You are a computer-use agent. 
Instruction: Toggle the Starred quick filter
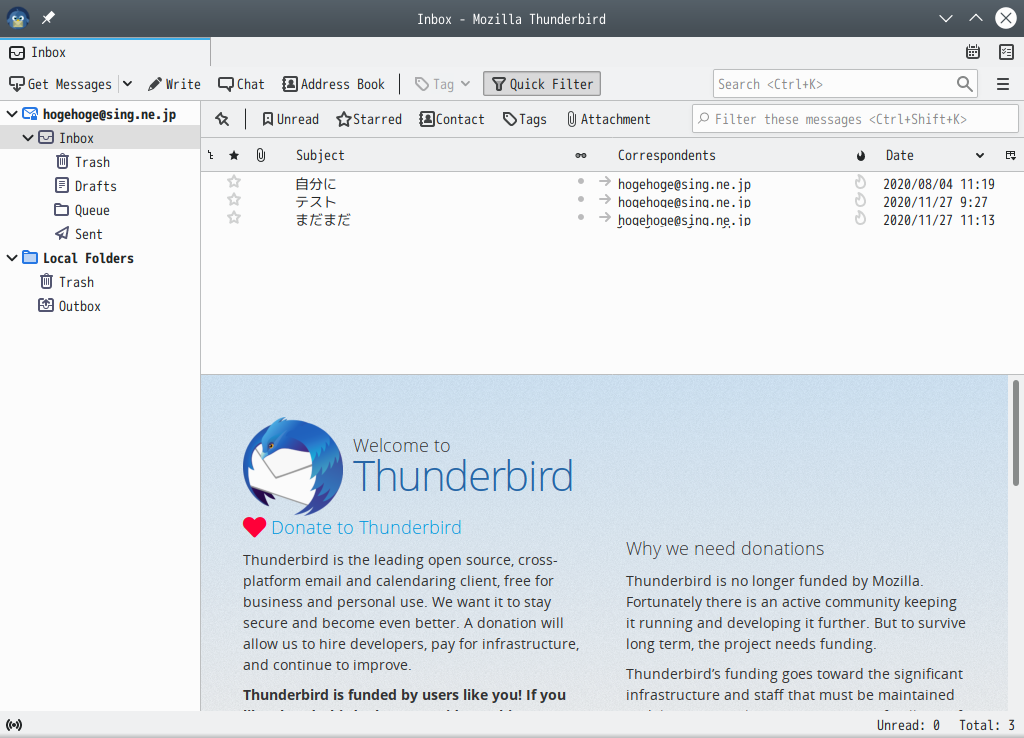click(369, 119)
